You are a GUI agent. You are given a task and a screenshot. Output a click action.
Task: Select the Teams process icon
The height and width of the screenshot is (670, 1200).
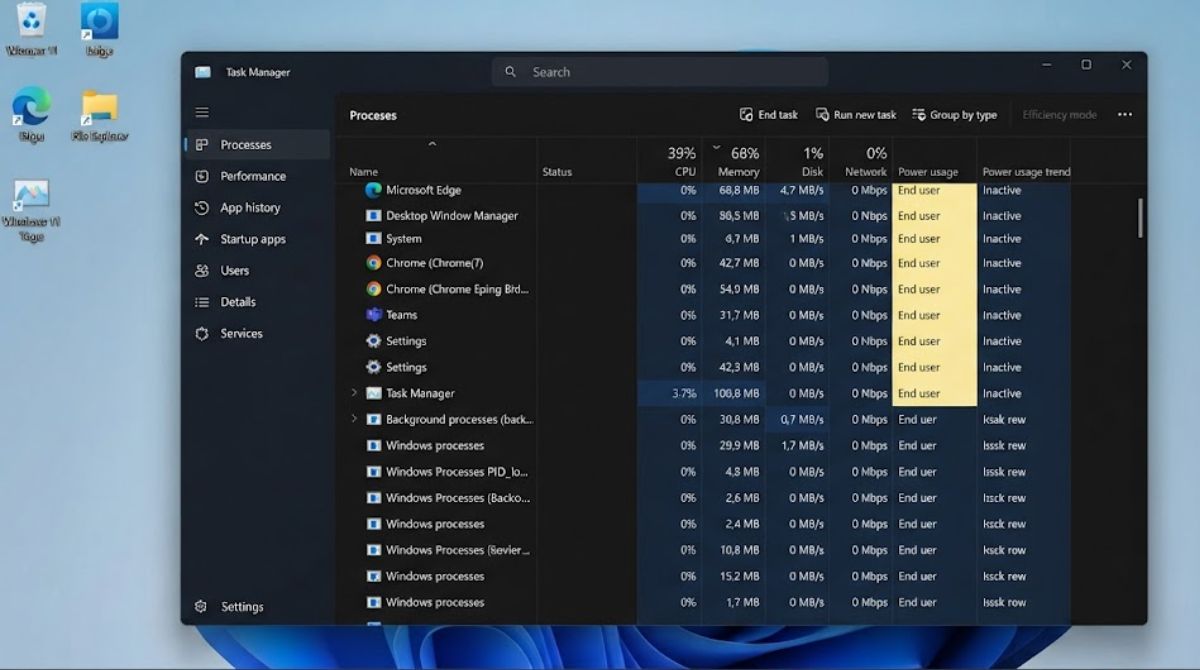[x=373, y=315]
